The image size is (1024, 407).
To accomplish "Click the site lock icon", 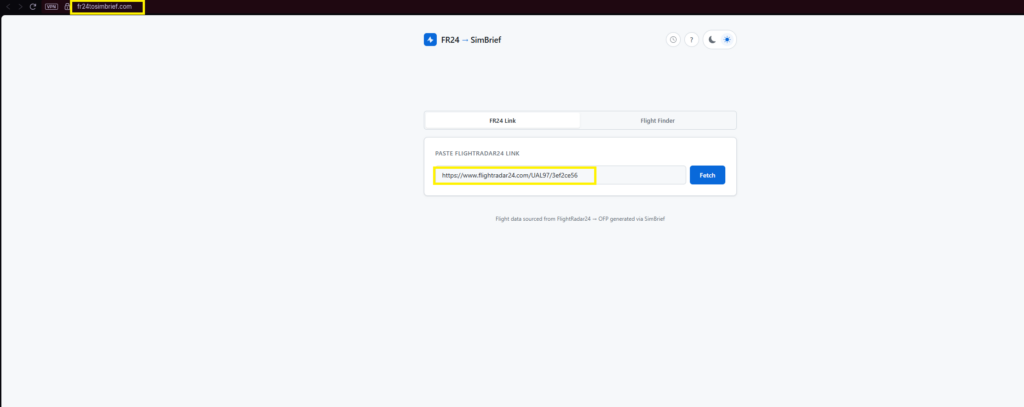I will click(67, 7).
